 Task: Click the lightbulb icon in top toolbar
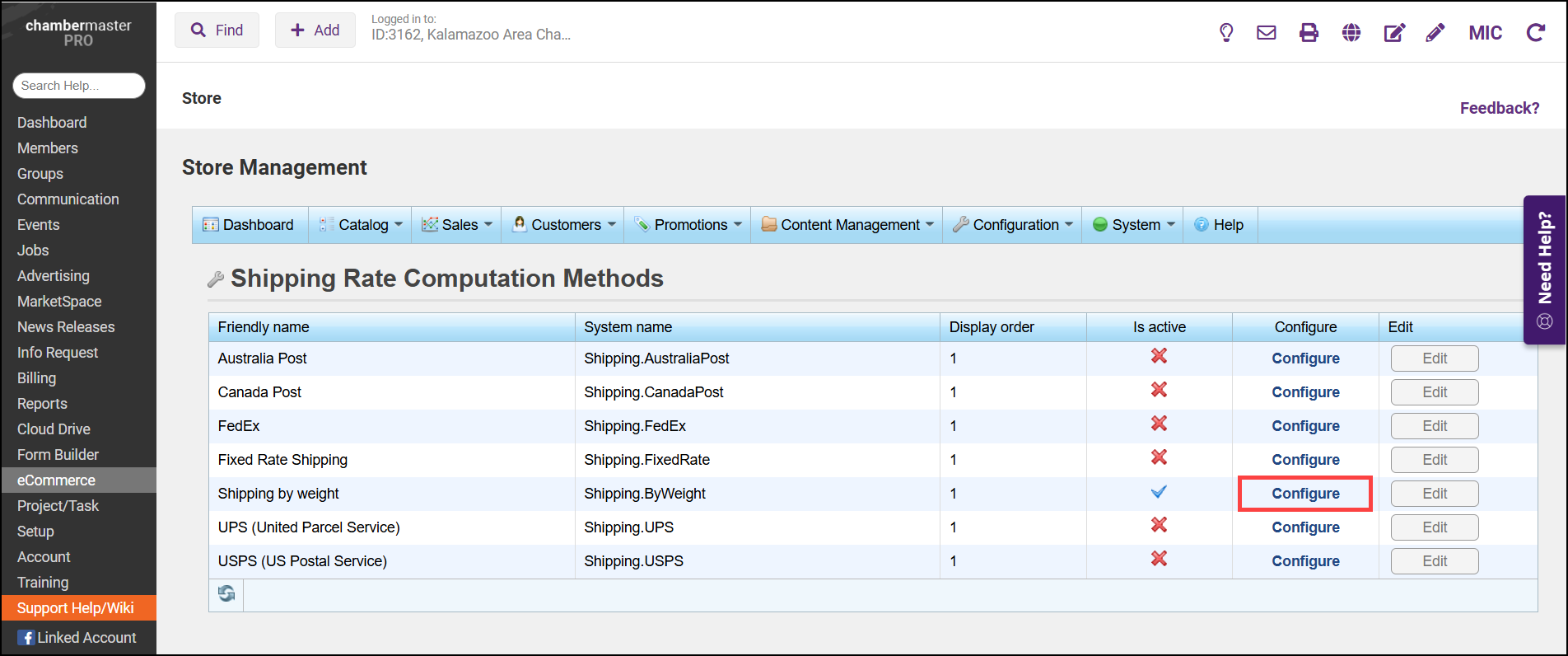[x=1226, y=33]
